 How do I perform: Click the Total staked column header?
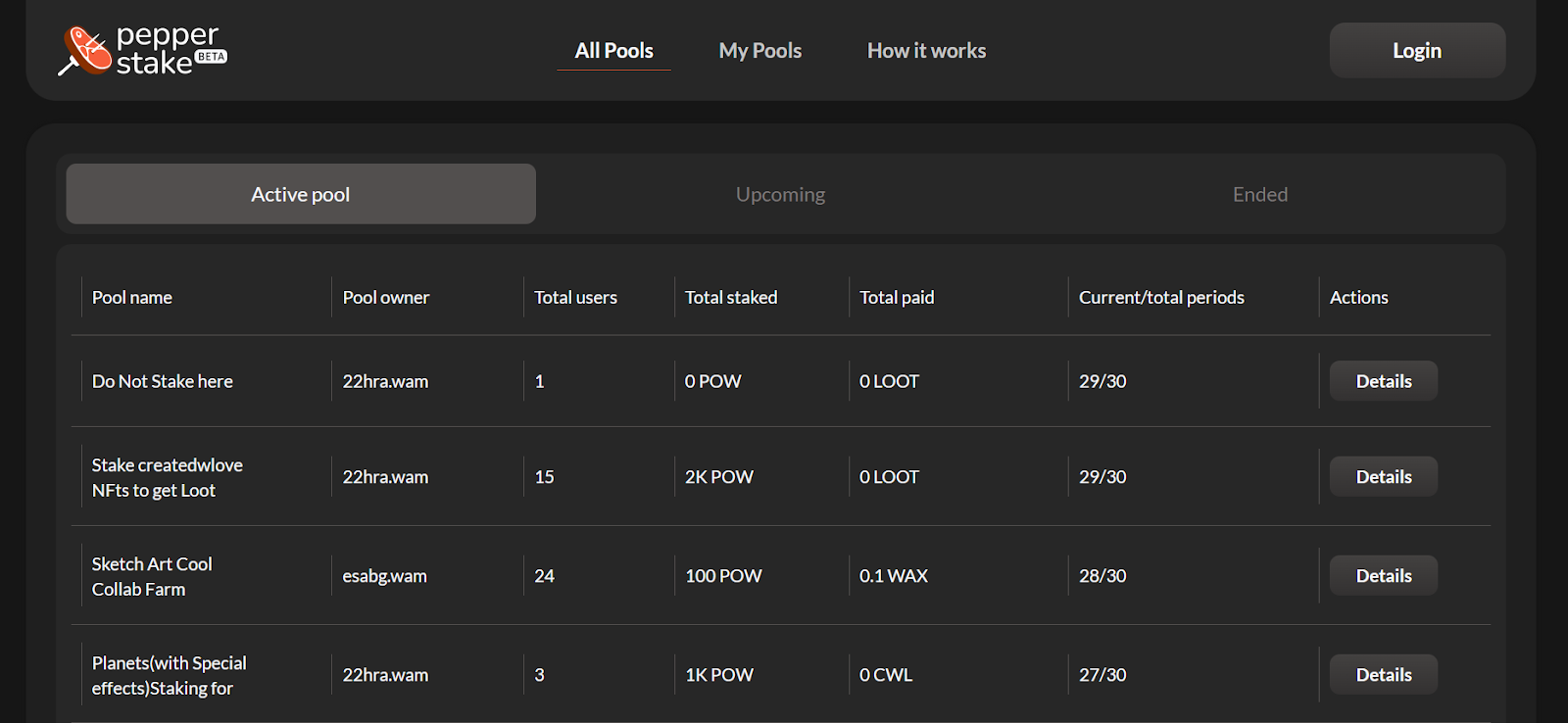coord(731,298)
